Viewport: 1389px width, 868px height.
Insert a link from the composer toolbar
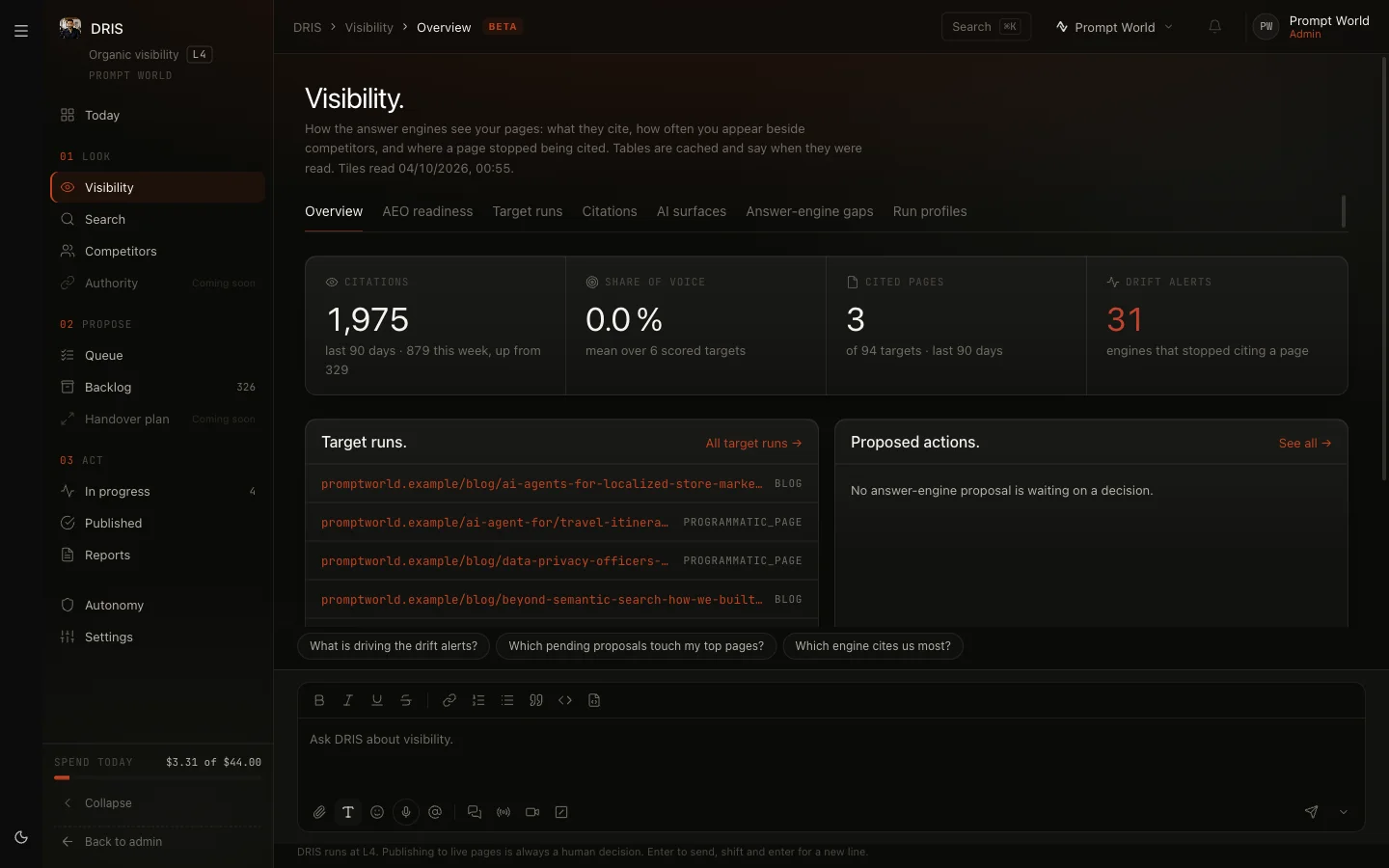pyautogui.click(x=449, y=700)
